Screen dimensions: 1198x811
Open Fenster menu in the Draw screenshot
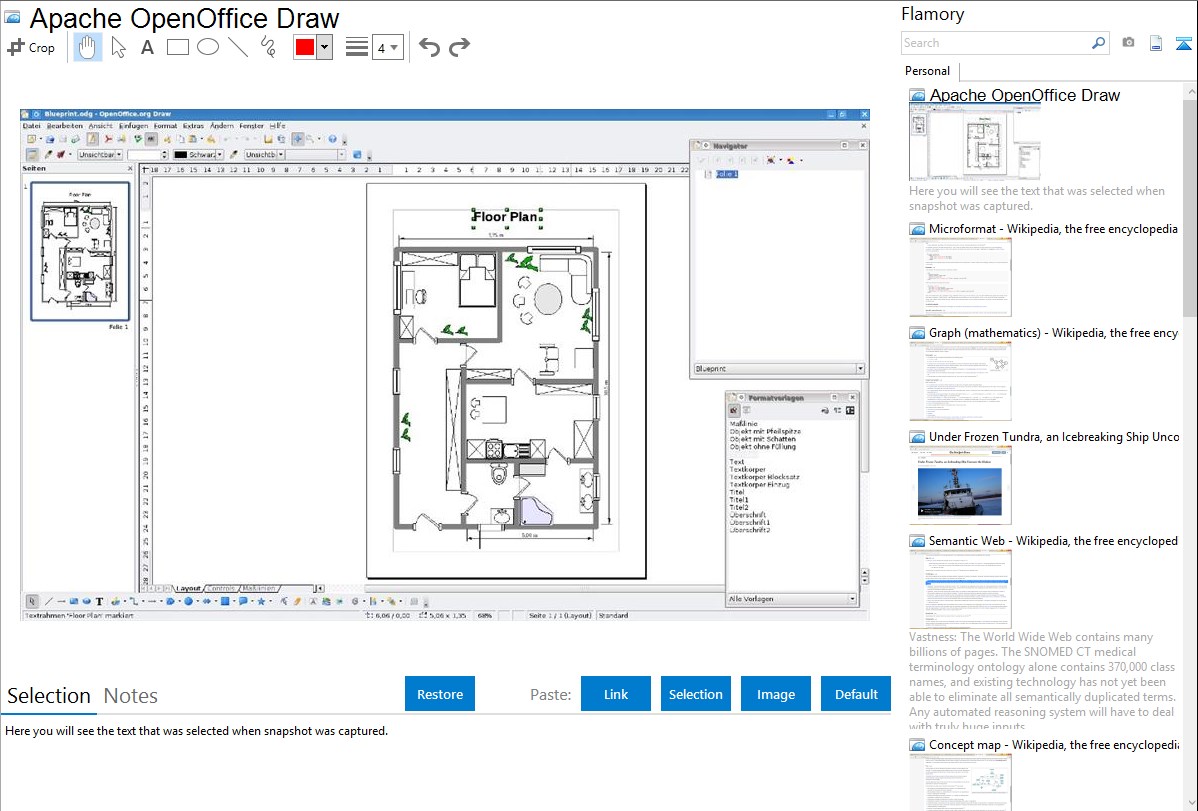pos(251,126)
